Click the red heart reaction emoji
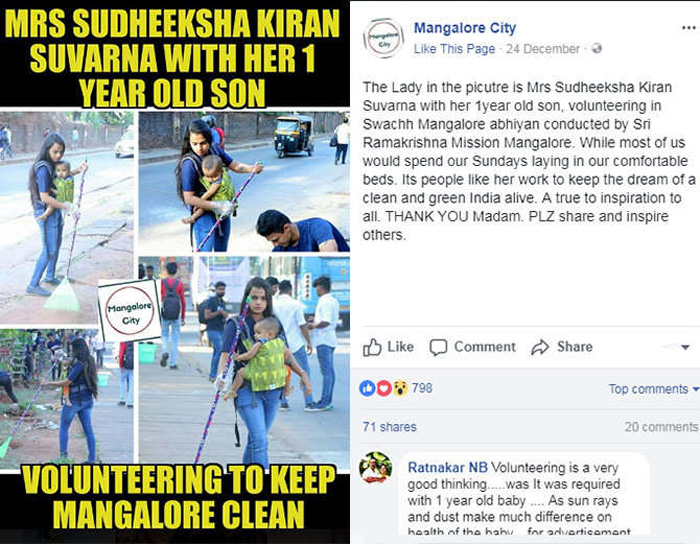The image size is (700, 544). (x=384, y=389)
